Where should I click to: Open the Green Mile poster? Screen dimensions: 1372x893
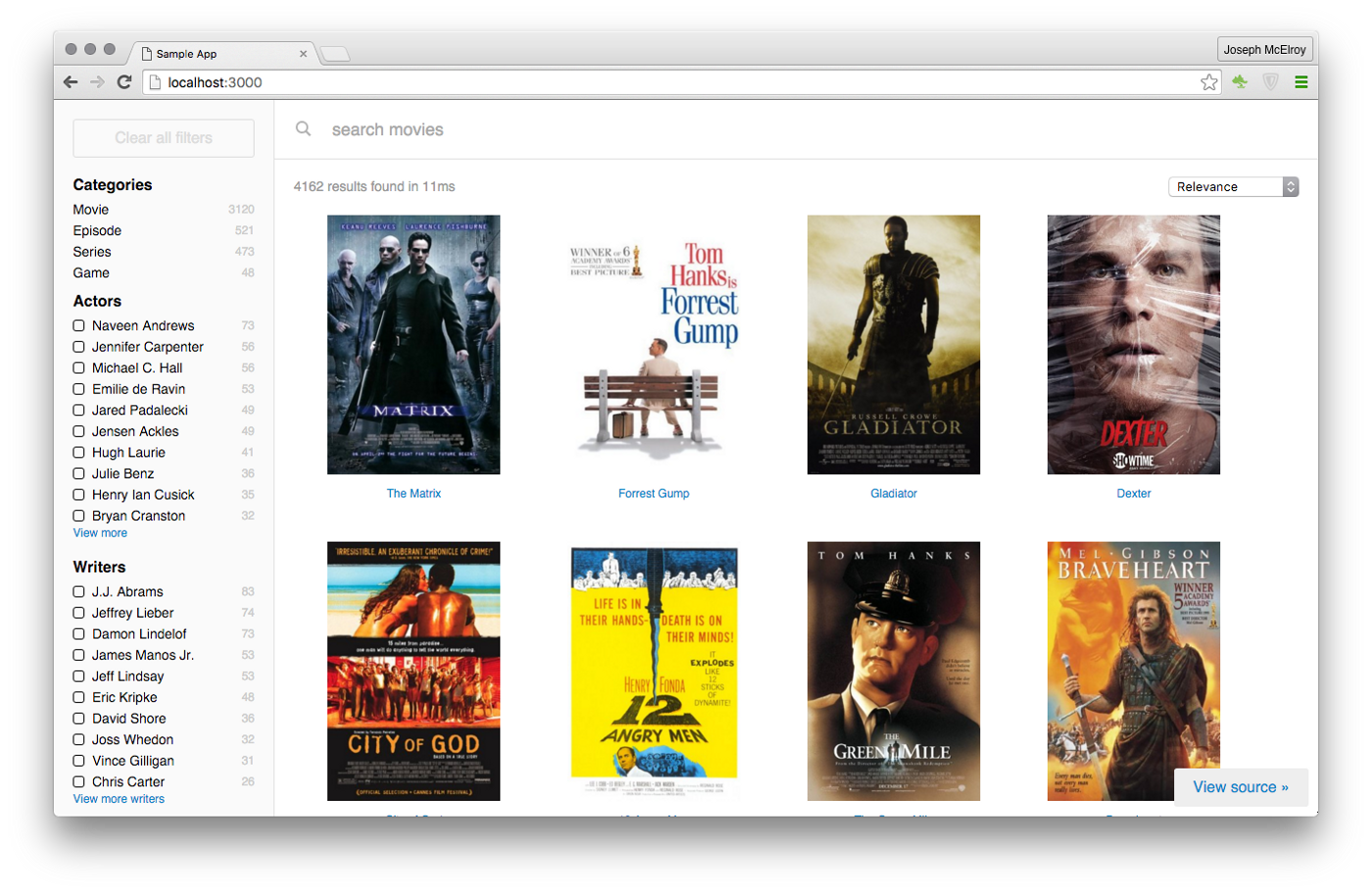tap(894, 671)
